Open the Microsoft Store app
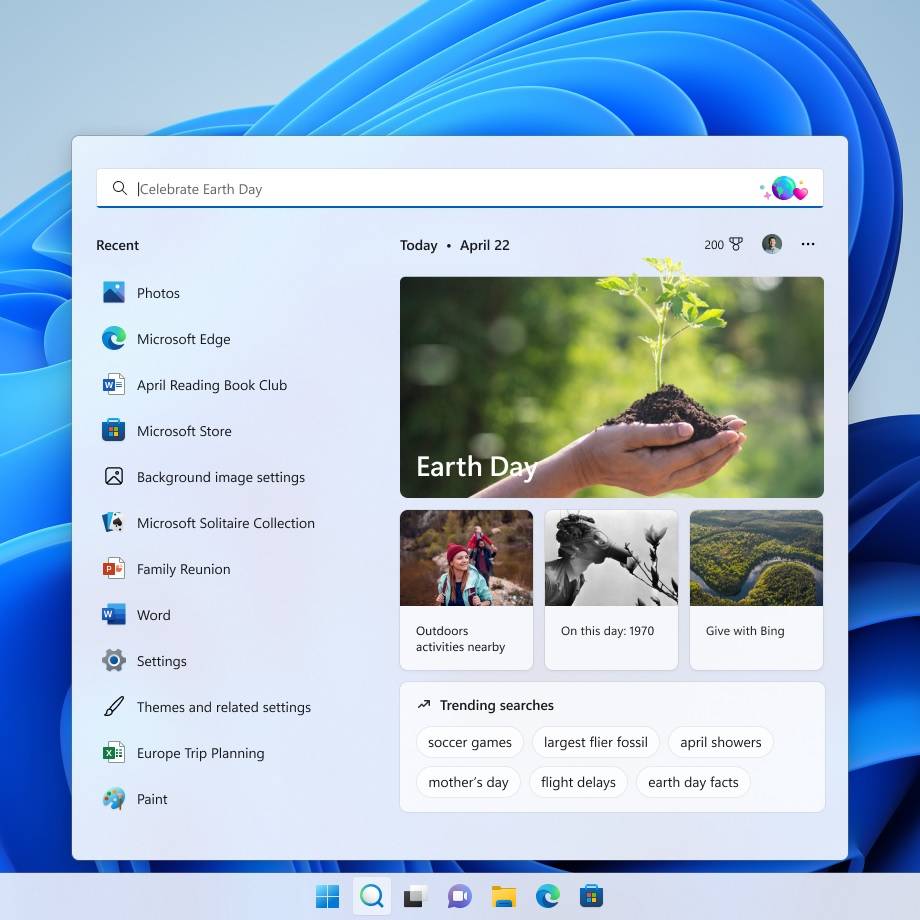 (184, 431)
